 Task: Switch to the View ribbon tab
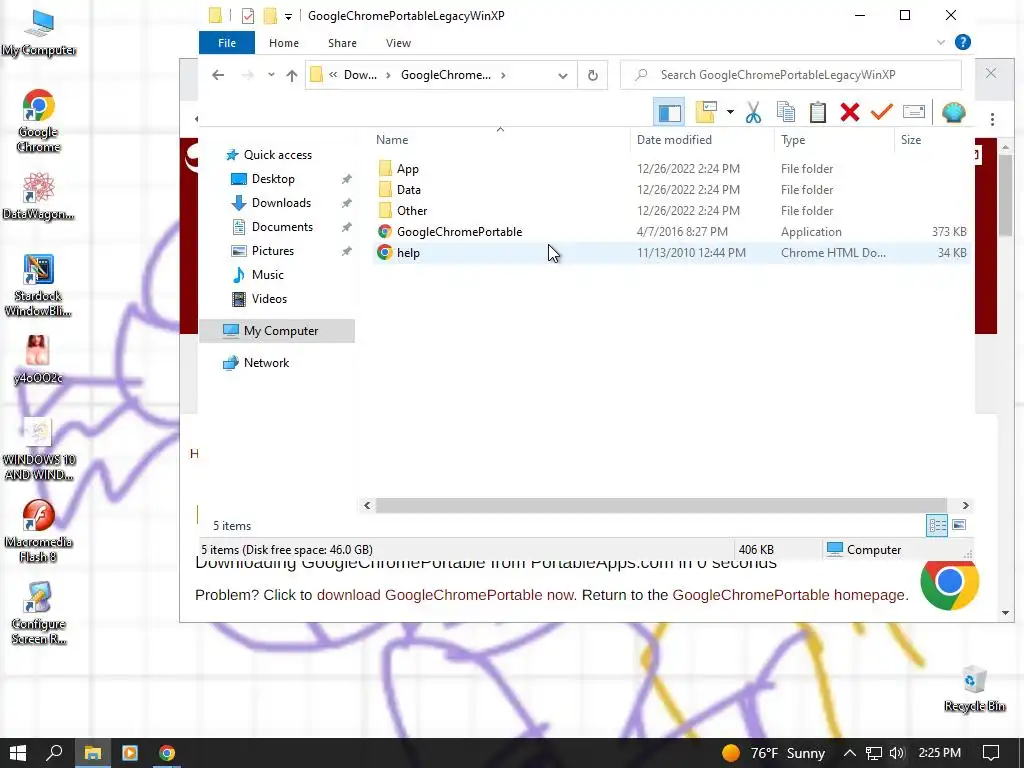point(398,43)
